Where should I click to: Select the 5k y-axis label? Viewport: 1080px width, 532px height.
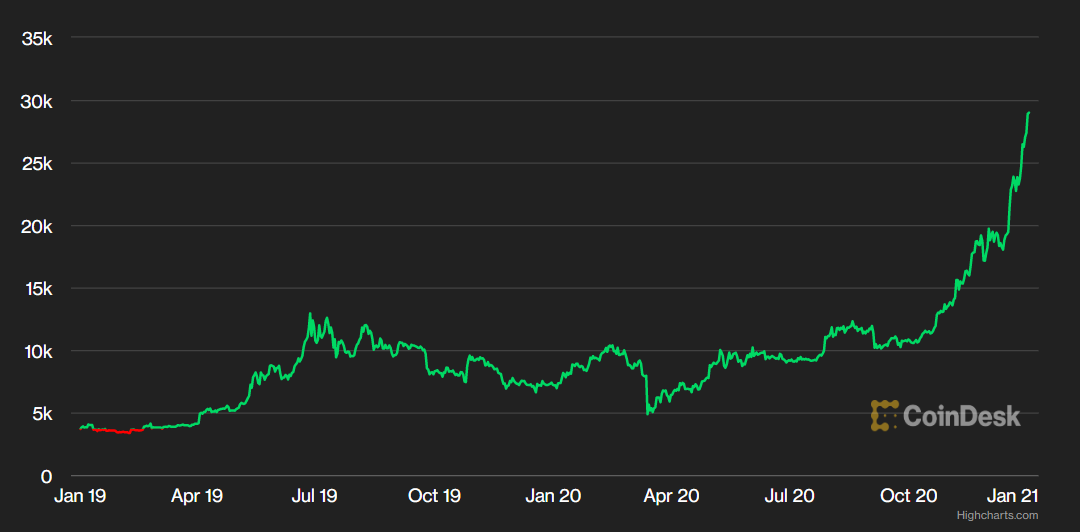point(41,414)
